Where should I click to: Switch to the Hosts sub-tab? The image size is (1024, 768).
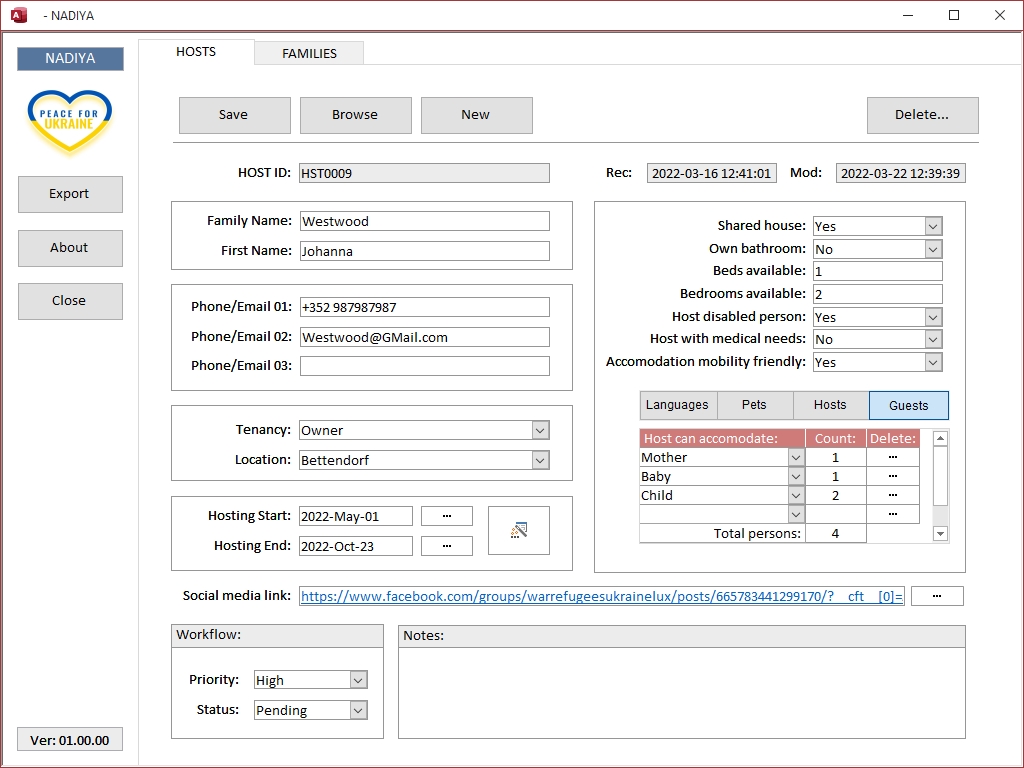[830, 405]
